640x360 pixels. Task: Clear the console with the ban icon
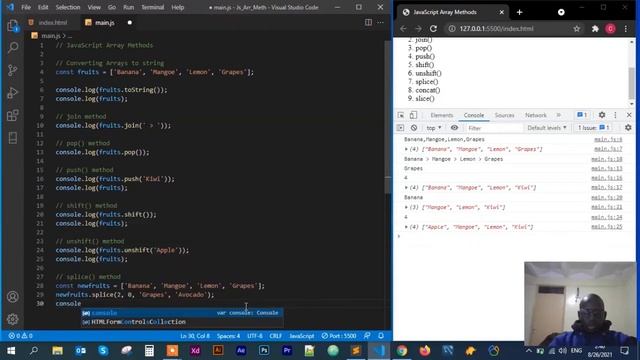(x=414, y=128)
